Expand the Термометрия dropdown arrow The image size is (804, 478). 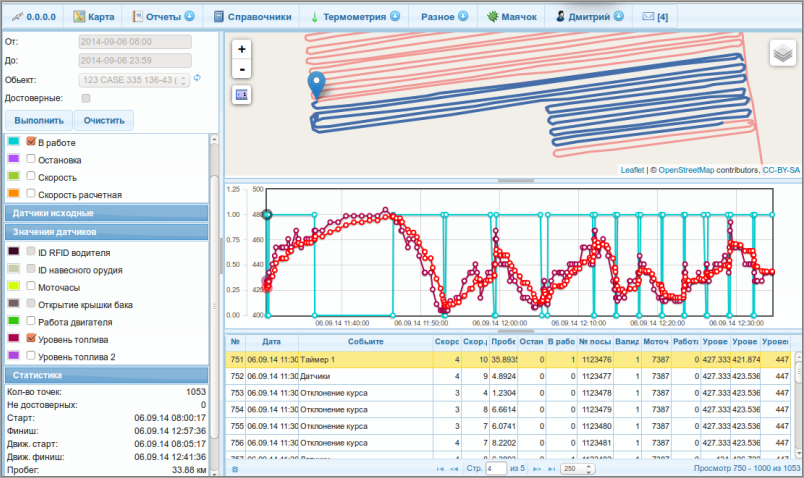pos(395,16)
